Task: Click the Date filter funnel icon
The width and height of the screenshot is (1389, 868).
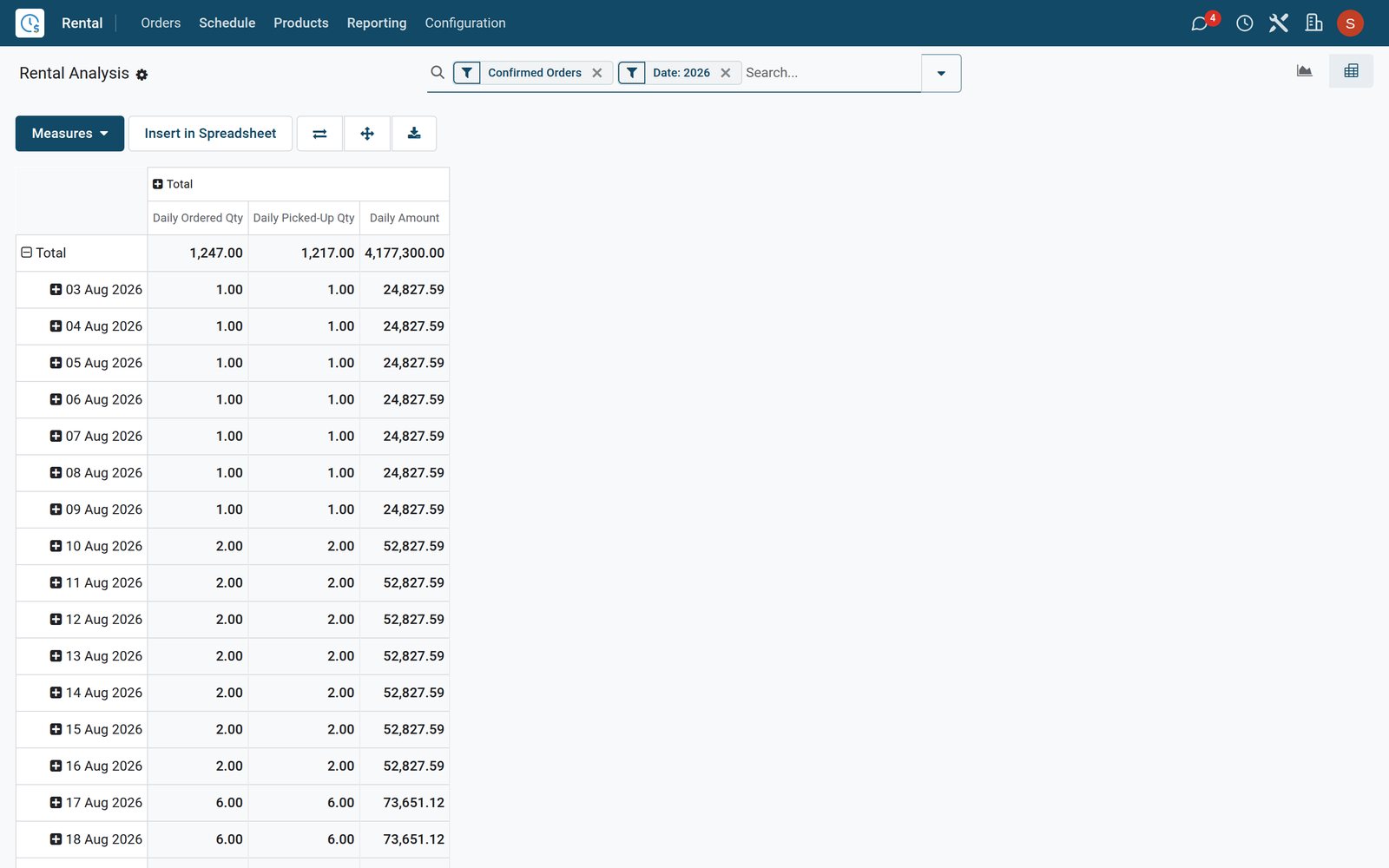Action: 632,73
